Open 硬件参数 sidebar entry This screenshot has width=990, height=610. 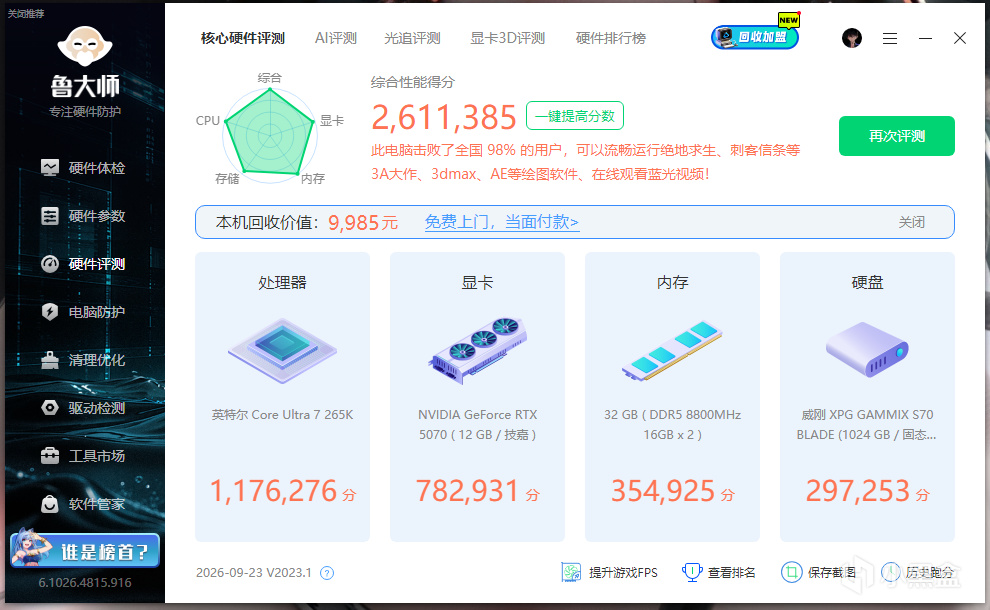coord(83,216)
